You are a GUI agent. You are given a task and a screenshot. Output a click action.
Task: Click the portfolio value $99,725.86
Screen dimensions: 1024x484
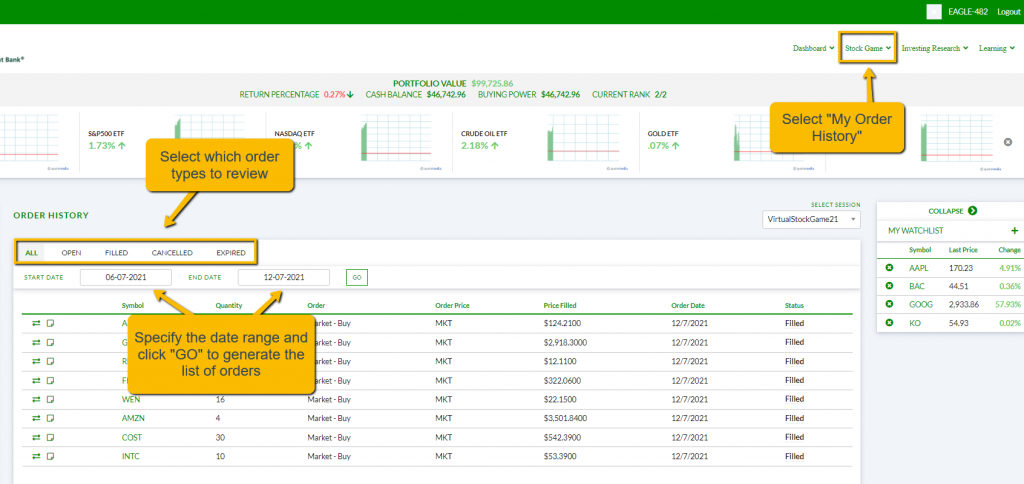(492, 84)
